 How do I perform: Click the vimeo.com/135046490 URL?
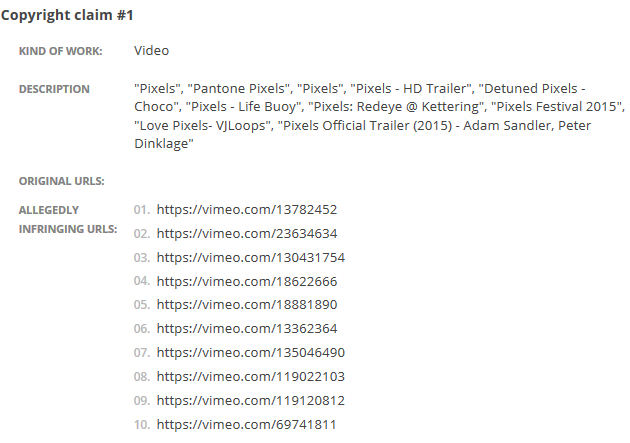(250, 353)
